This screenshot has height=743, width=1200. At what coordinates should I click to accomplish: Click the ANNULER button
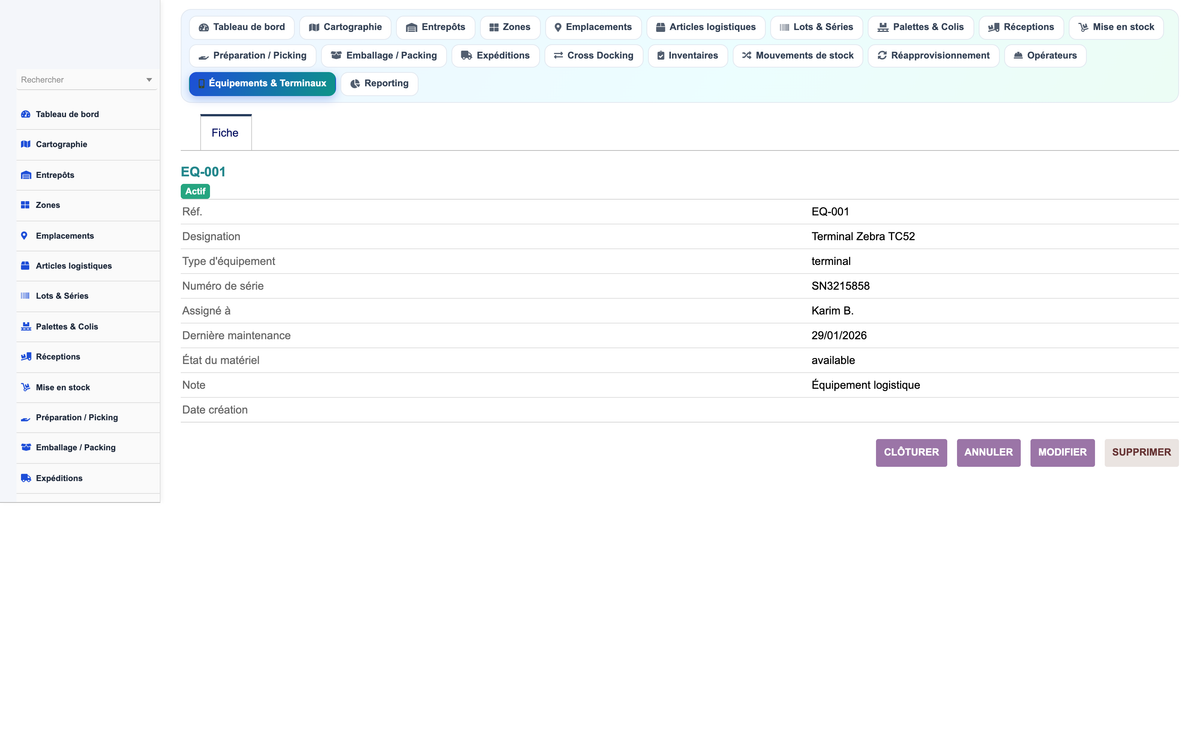pos(989,453)
